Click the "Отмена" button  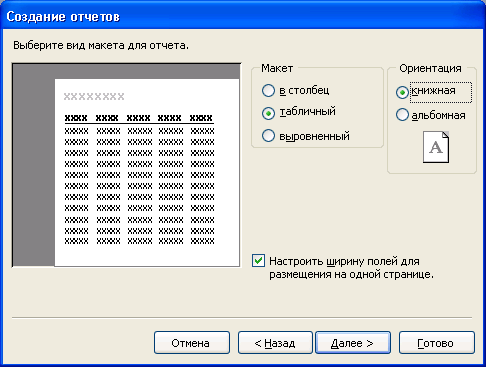tap(192, 343)
